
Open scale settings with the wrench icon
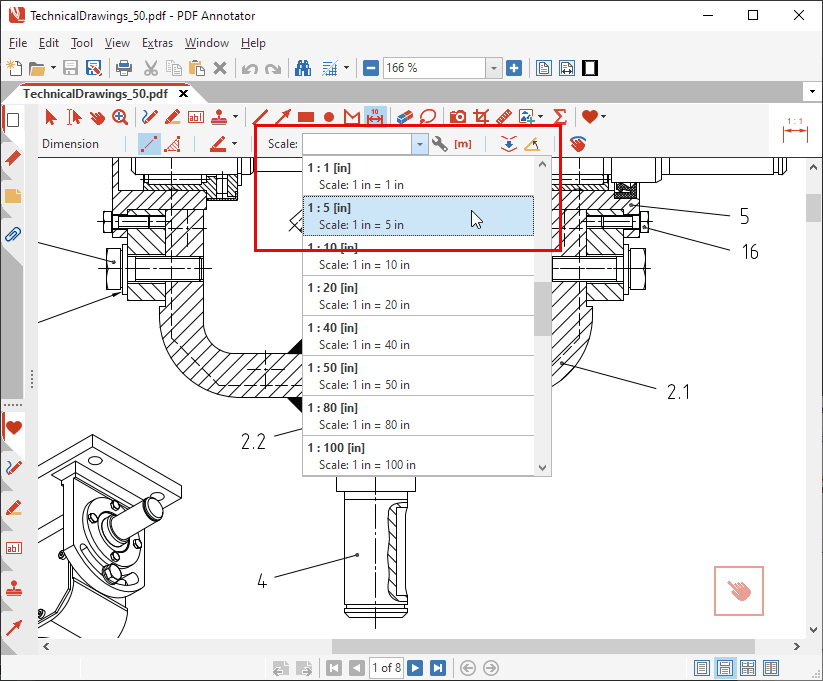pyautogui.click(x=439, y=144)
